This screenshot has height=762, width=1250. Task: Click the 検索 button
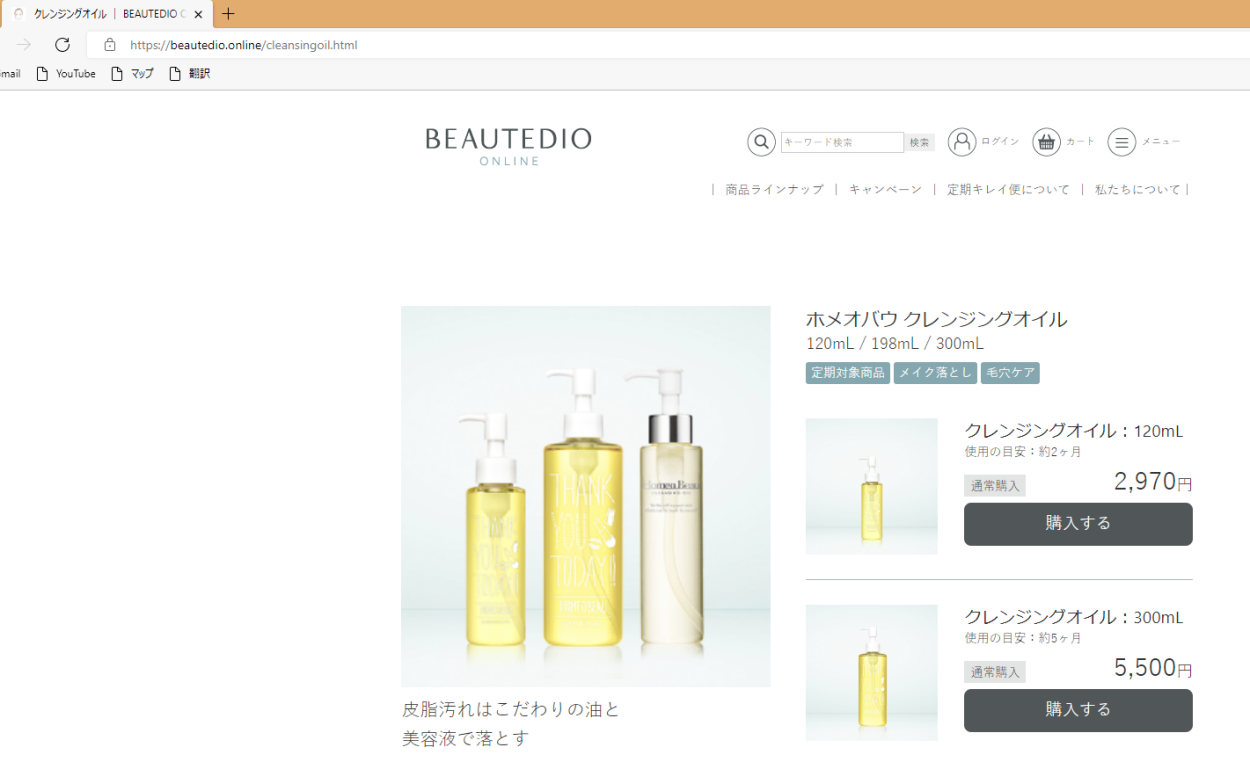tap(920, 142)
